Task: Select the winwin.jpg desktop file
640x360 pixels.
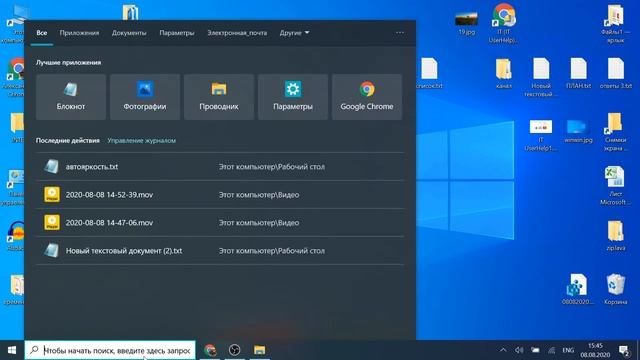Action: 578,131
